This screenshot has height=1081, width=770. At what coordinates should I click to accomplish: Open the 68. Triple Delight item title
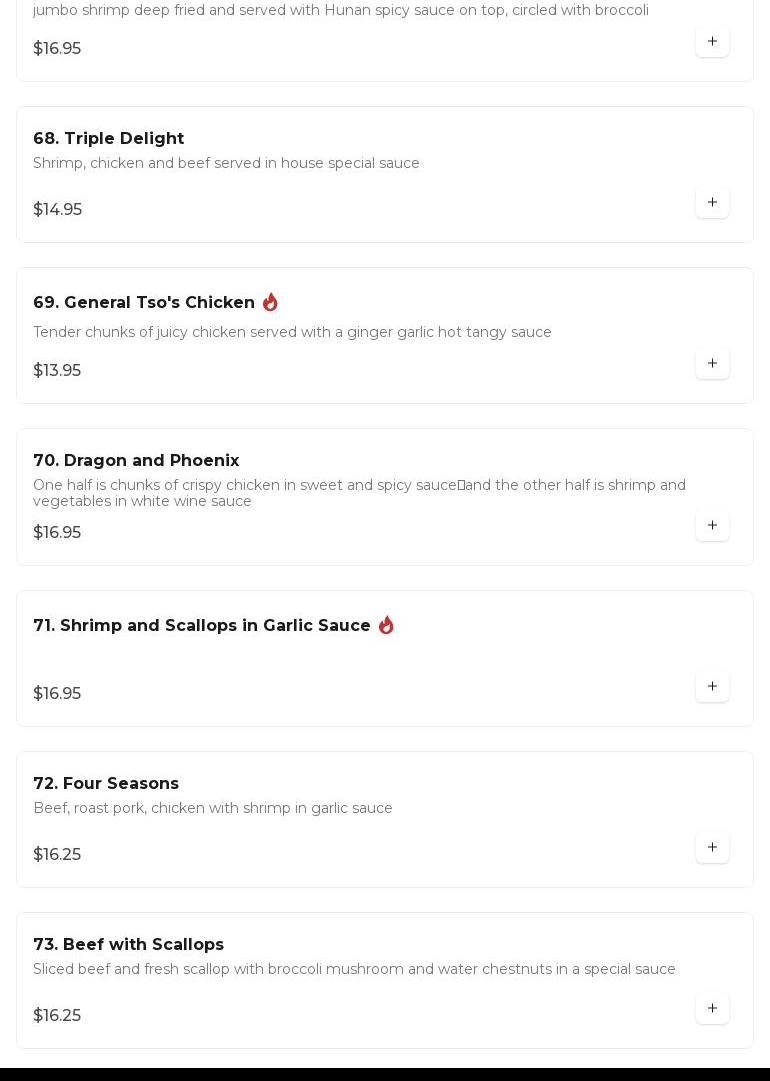pyautogui.click(x=108, y=138)
